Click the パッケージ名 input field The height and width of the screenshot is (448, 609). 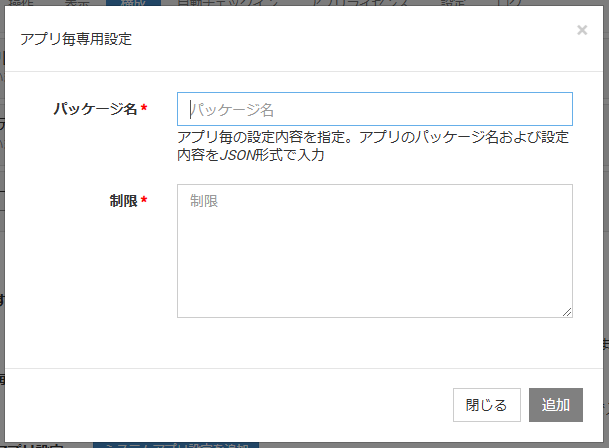tap(374, 109)
